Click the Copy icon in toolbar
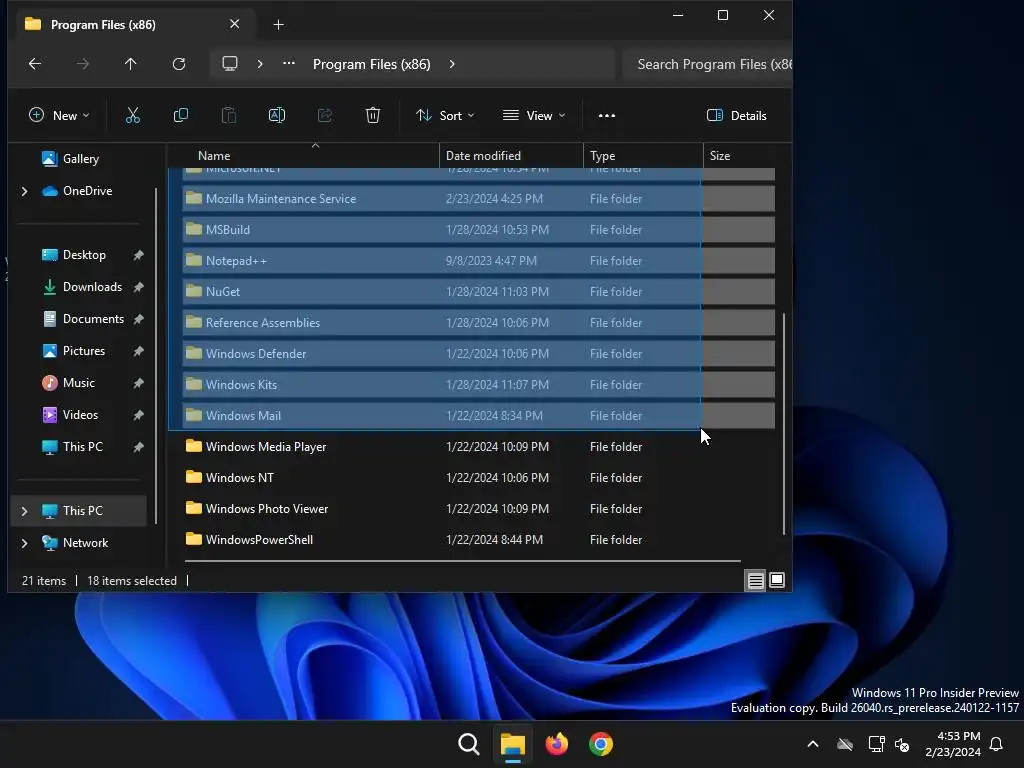 click(181, 116)
